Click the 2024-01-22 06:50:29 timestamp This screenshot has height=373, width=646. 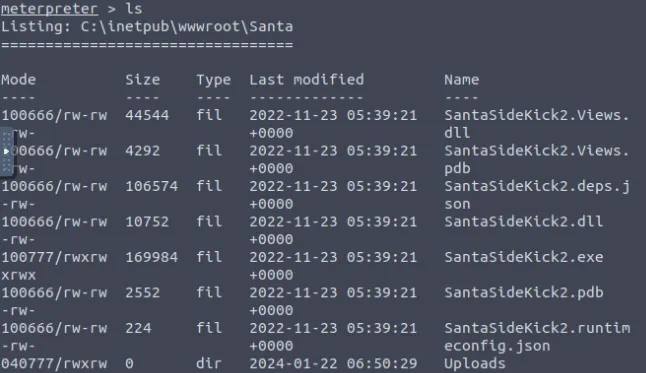coord(333,364)
